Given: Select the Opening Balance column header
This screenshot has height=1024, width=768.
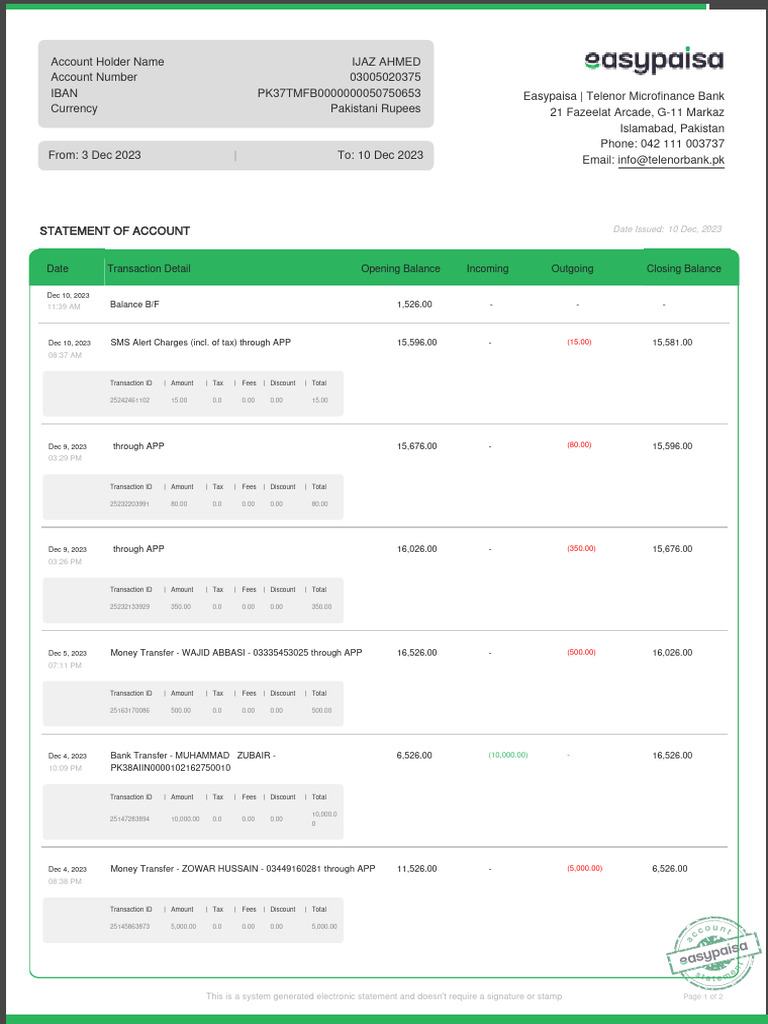Looking at the screenshot, I should tap(400, 268).
